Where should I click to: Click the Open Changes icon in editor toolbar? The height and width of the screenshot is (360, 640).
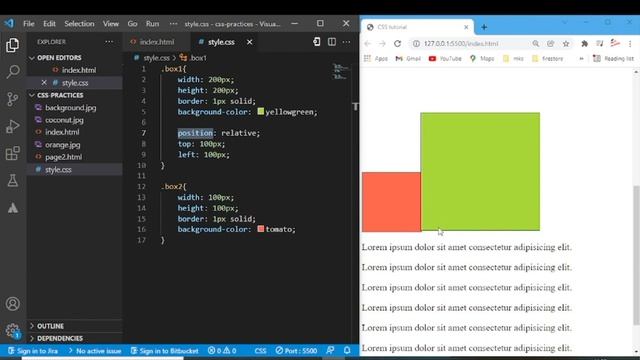click(x=316, y=42)
